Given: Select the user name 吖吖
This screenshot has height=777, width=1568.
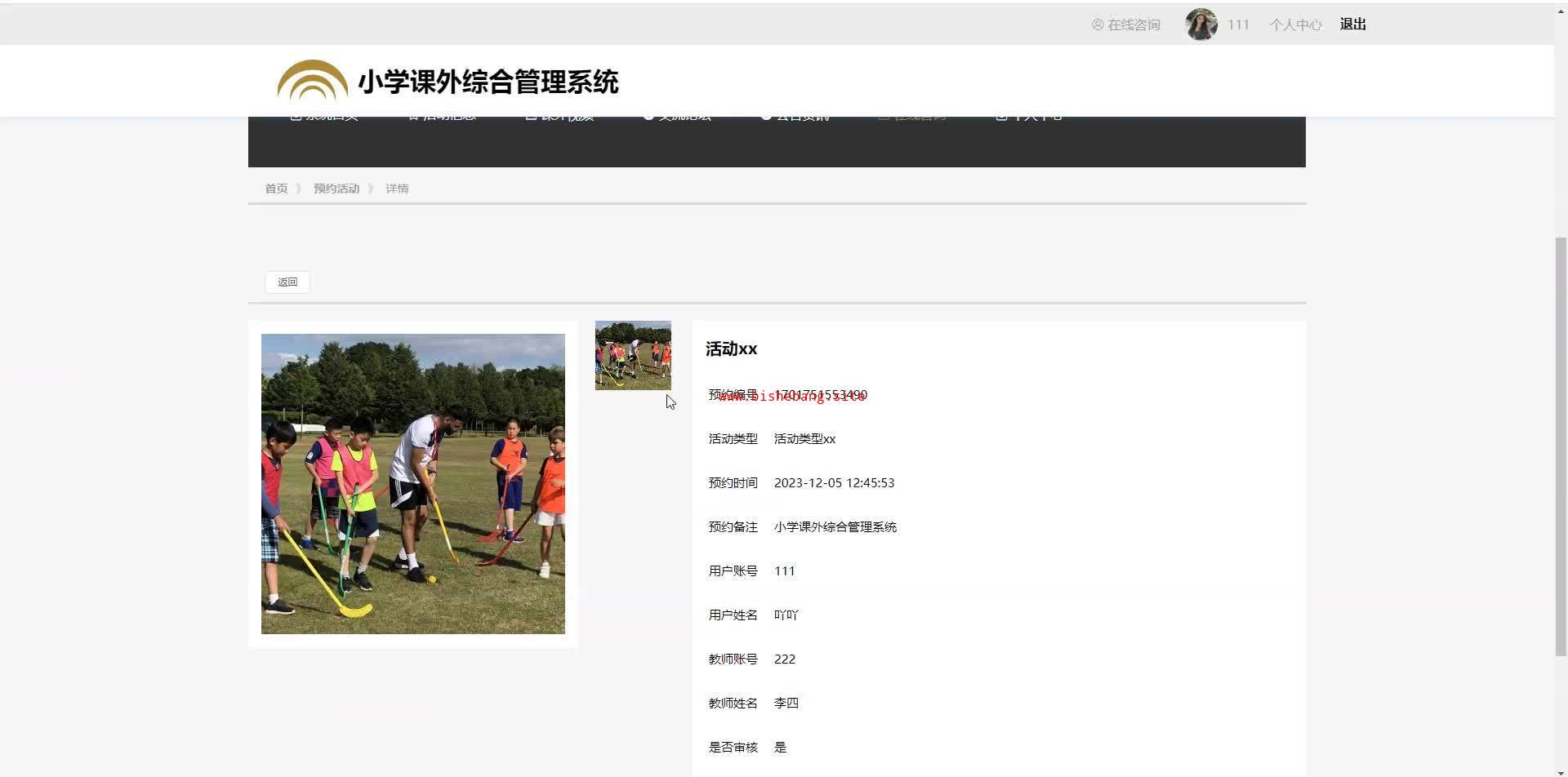Looking at the screenshot, I should tap(786, 615).
